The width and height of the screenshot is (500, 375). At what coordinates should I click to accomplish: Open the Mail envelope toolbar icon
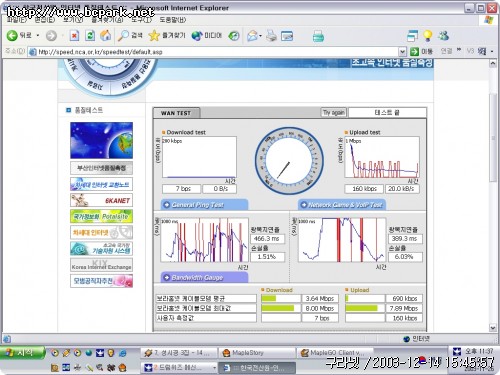(252, 36)
